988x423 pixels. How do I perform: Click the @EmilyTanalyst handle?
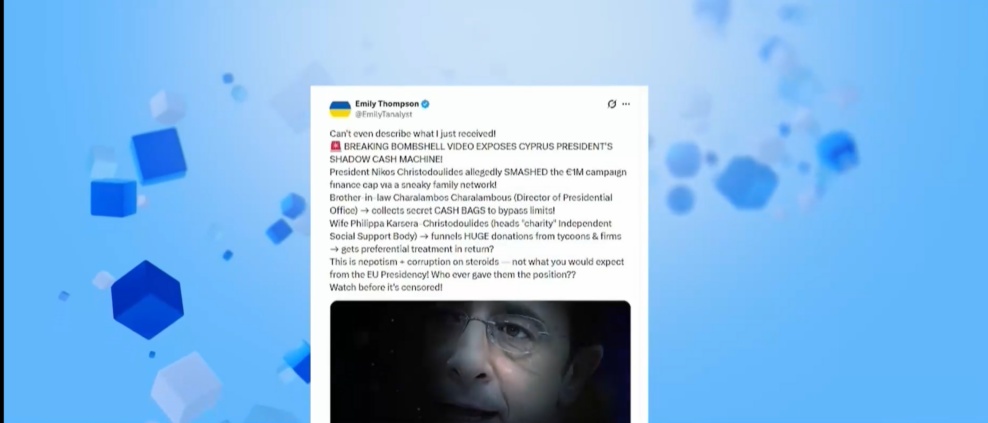click(x=383, y=114)
